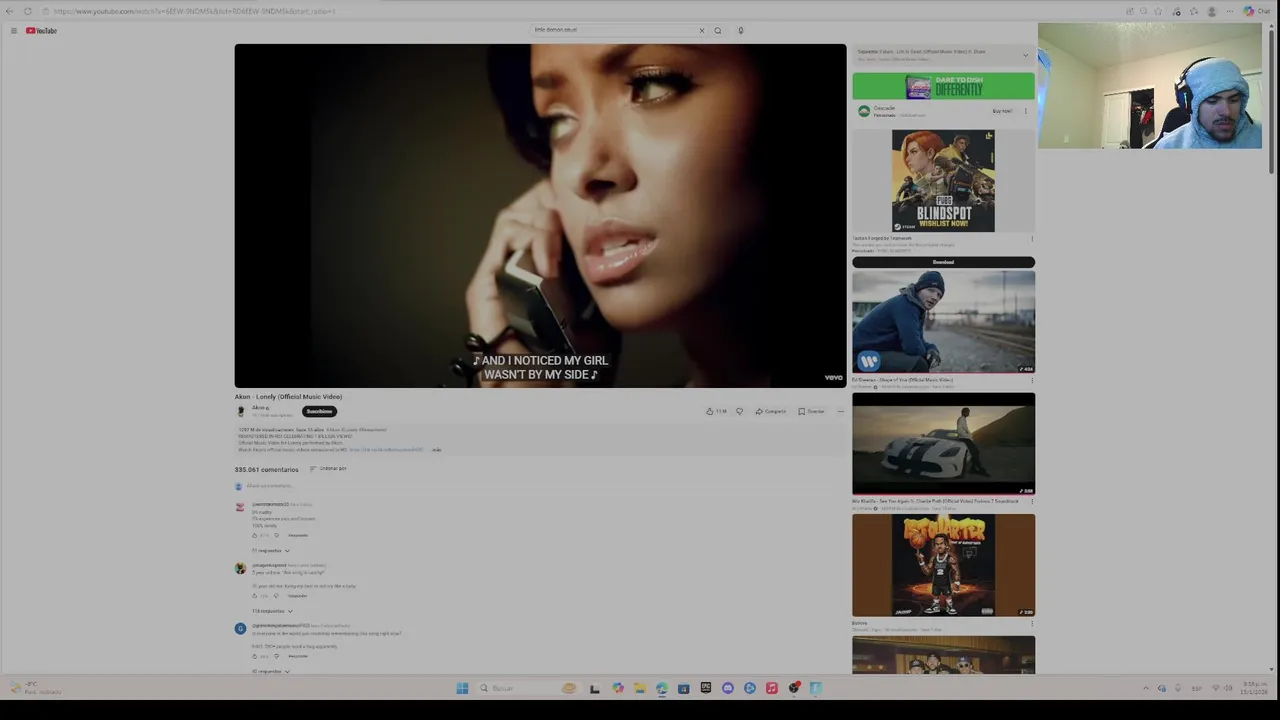This screenshot has height=720, width=1280.
Task: Open Discord from the taskbar
Action: (728, 688)
